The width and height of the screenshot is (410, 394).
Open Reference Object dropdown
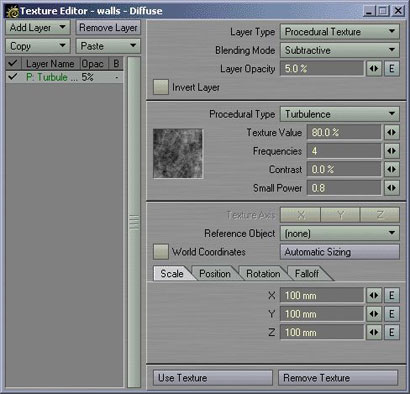pyautogui.click(x=340, y=233)
